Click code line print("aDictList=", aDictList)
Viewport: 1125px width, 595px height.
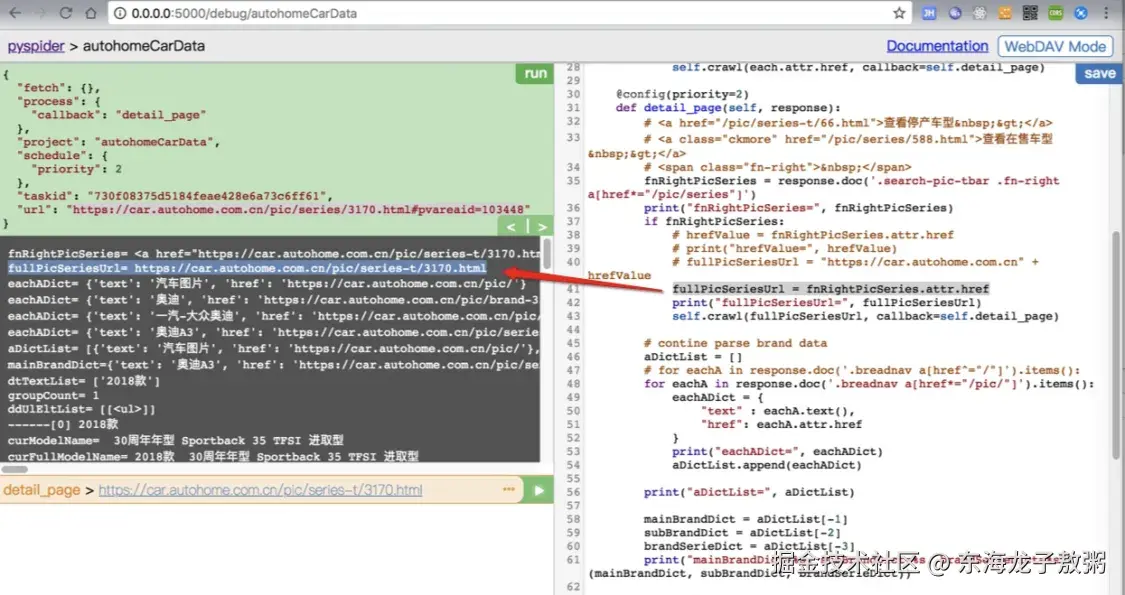(749, 492)
